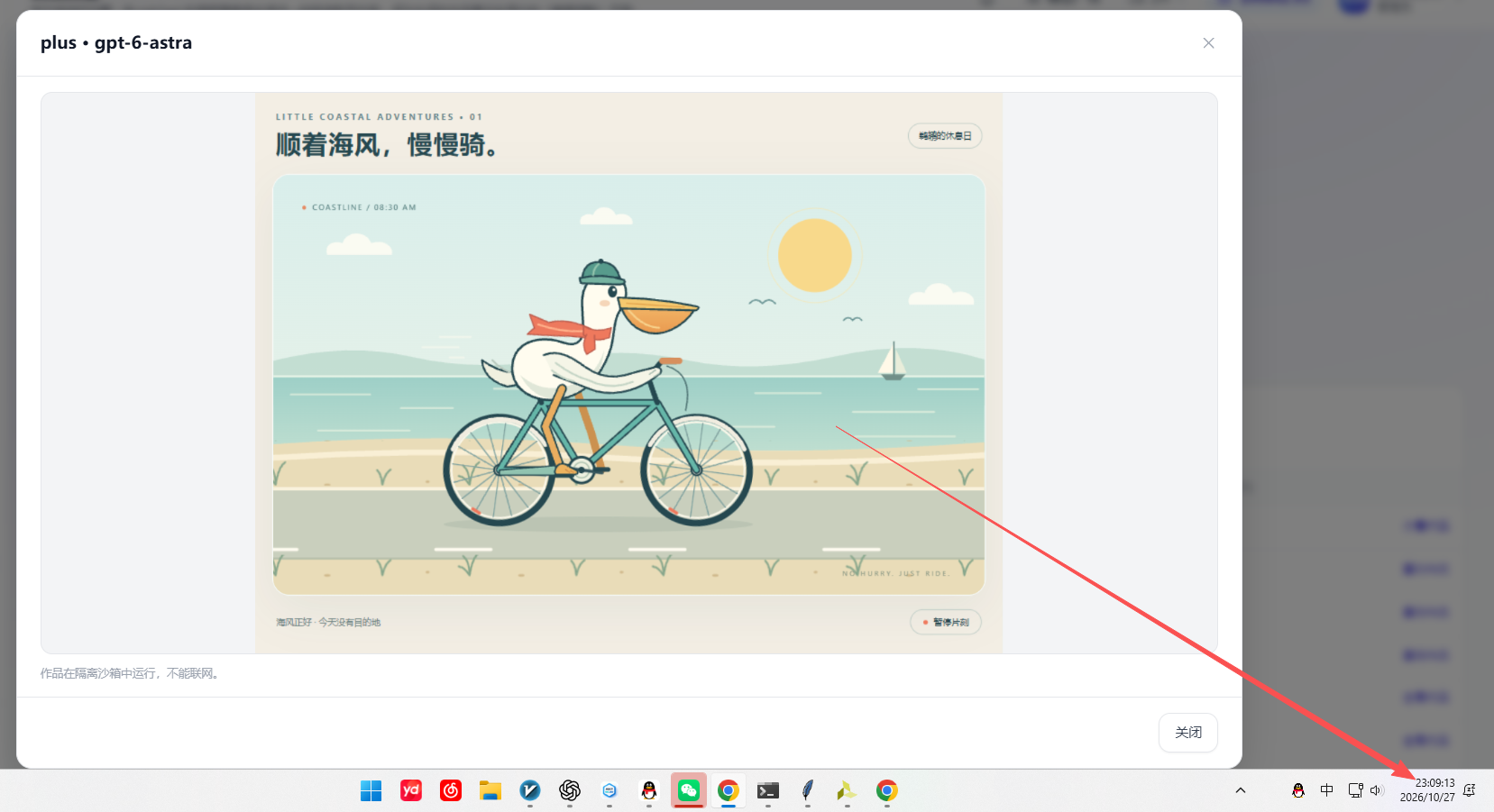Open the yellow-green origami bird taskbar app

[847, 790]
